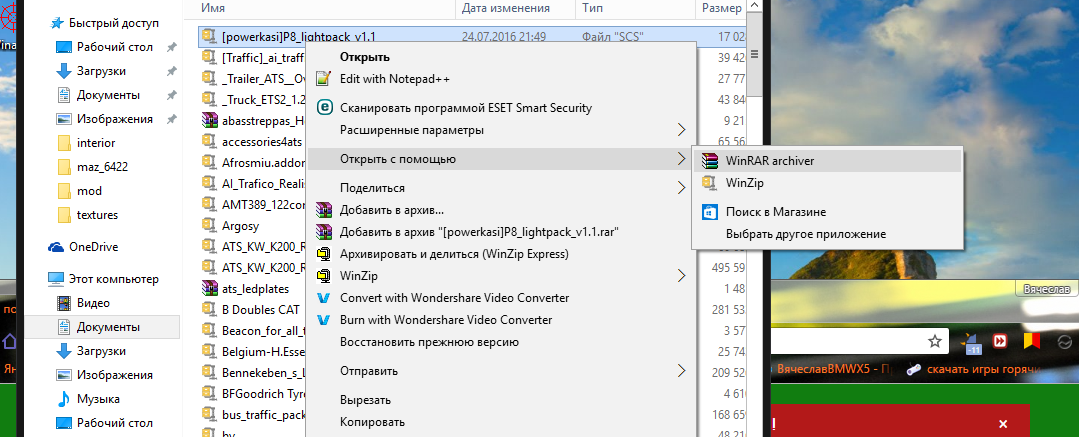Click the Wondershare icon beside 'Convert with Wondershare'

coord(323,298)
